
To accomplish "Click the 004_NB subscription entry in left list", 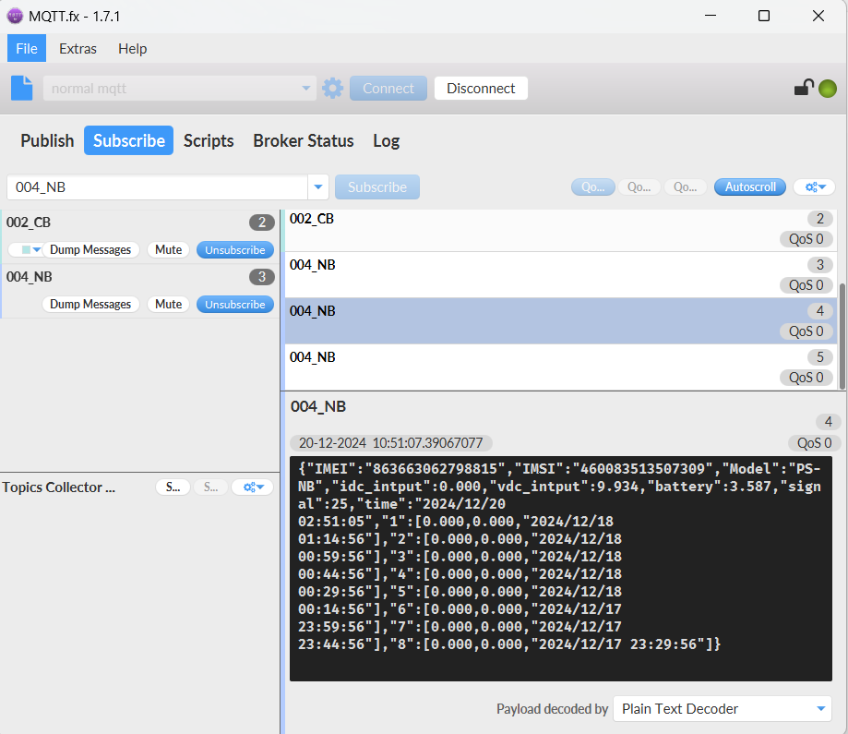I will pyautogui.click(x=140, y=291).
